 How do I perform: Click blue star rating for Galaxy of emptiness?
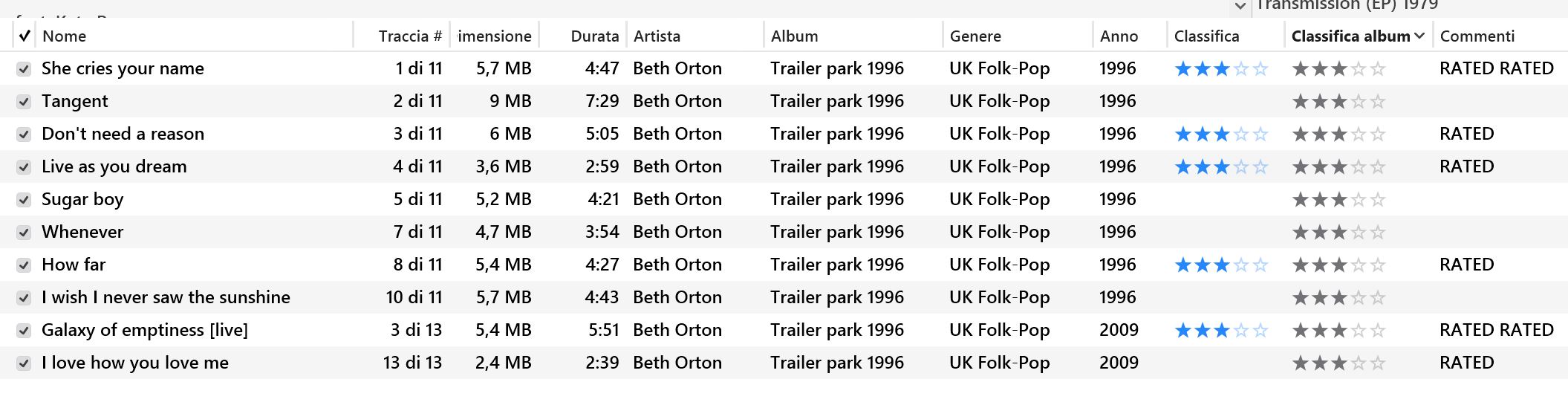1221,331
